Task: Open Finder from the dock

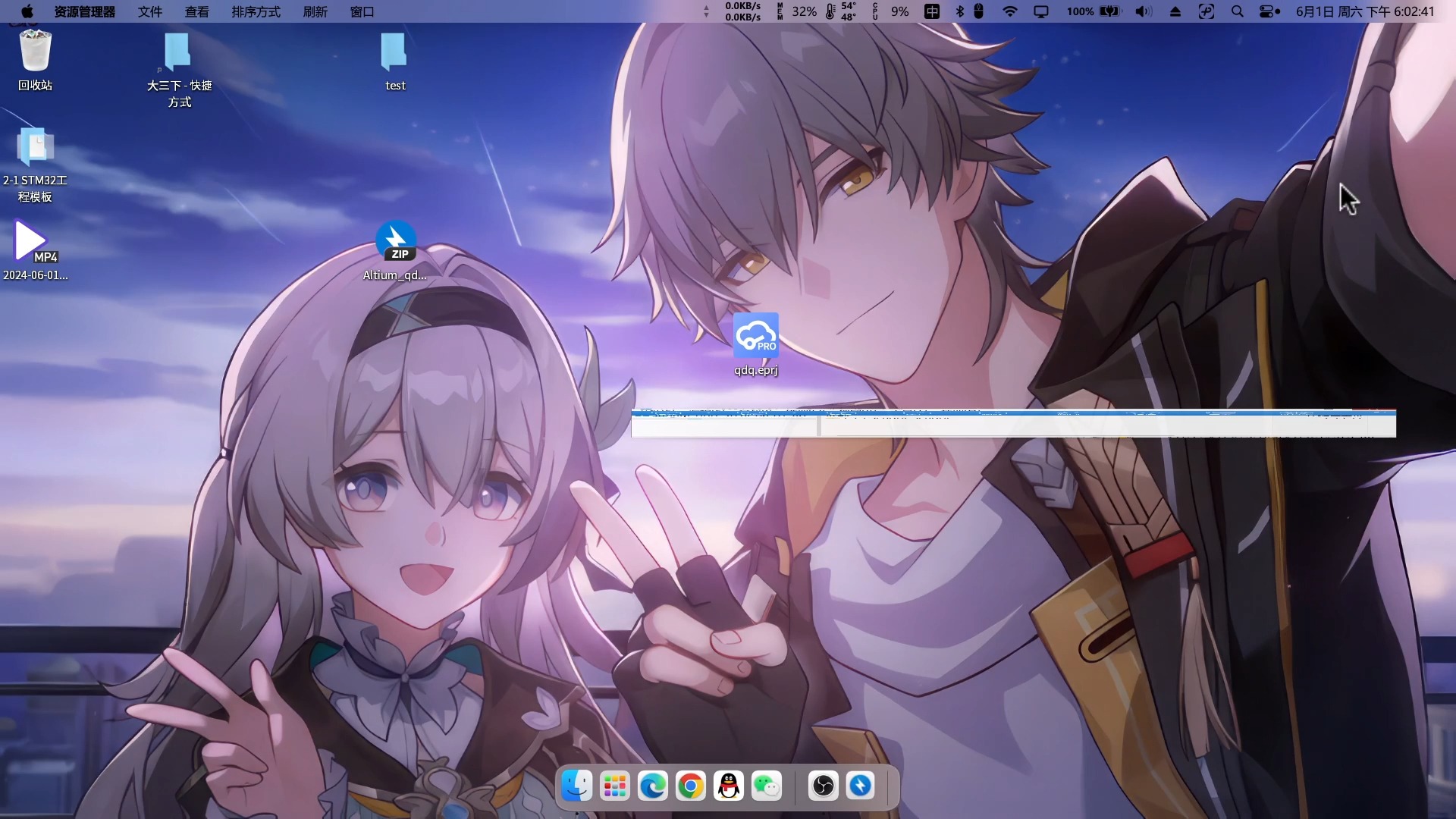Action: [x=576, y=786]
